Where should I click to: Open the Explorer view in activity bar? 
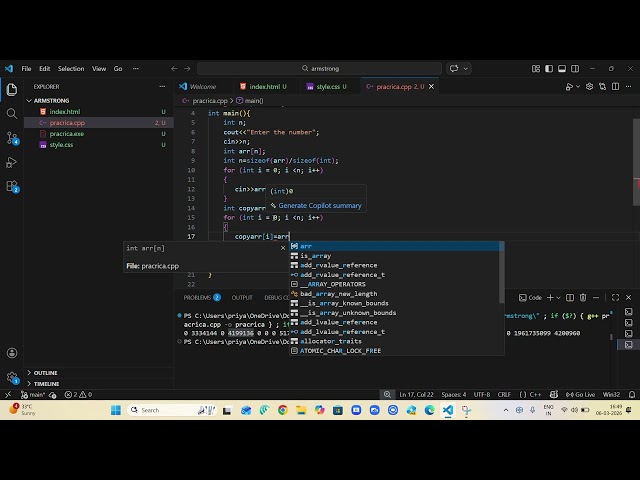click(x=12, y=89)
